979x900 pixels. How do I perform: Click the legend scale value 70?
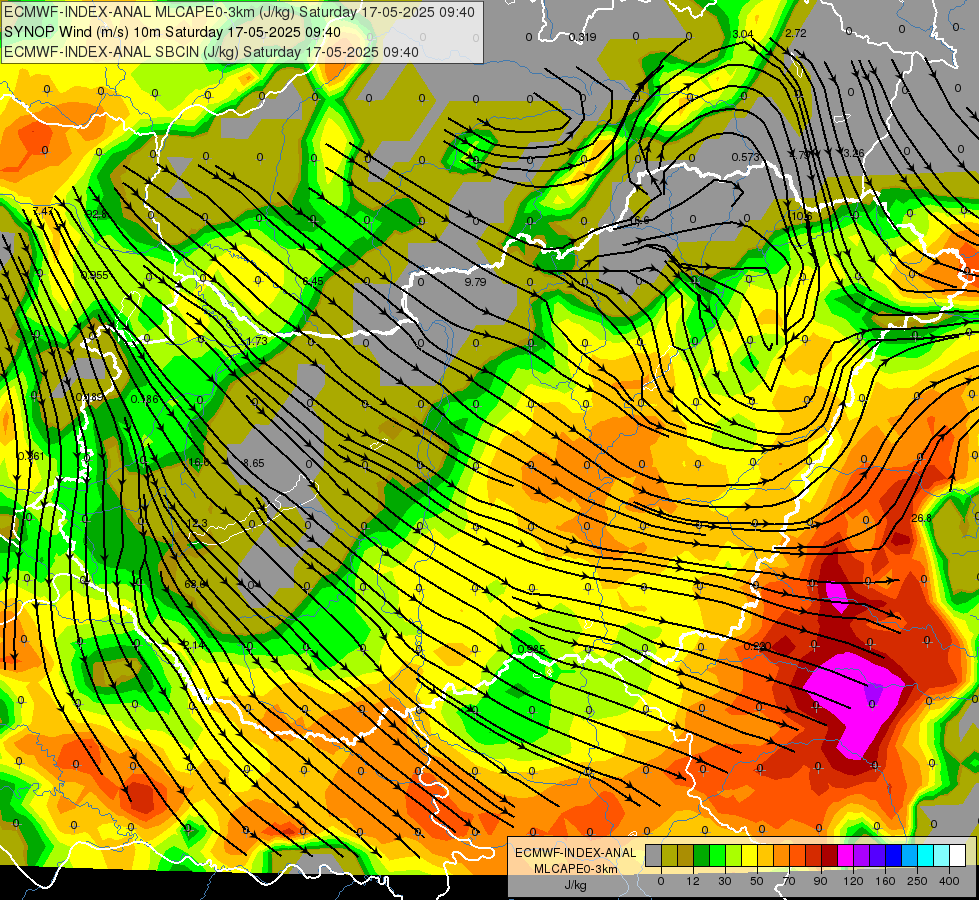click(x=789, y=881)
